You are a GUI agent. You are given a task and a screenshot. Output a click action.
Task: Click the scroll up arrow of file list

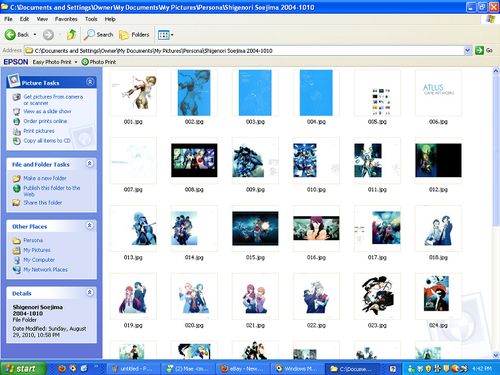pos(496,71)
